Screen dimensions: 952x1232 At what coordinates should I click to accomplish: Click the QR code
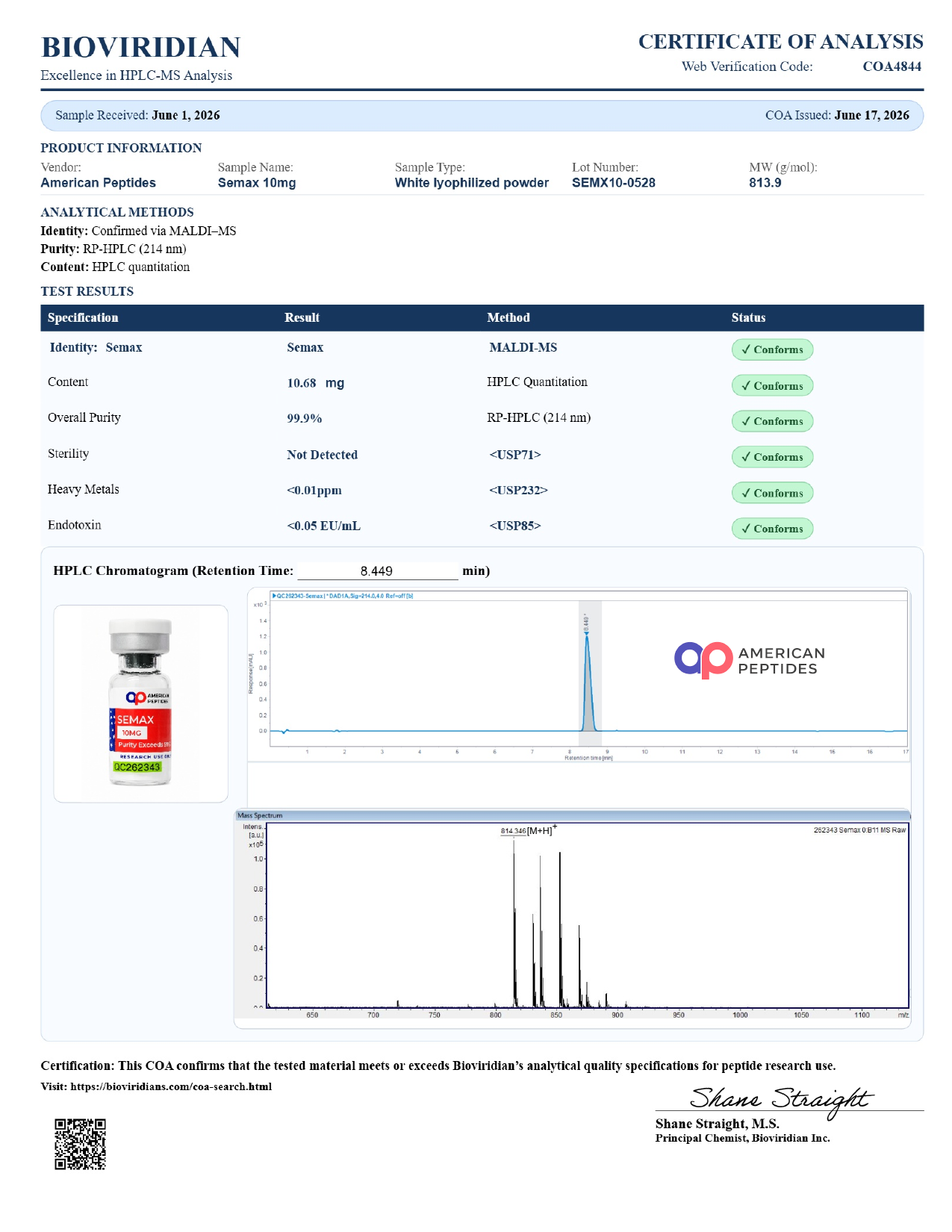[x=80, y=1144]
